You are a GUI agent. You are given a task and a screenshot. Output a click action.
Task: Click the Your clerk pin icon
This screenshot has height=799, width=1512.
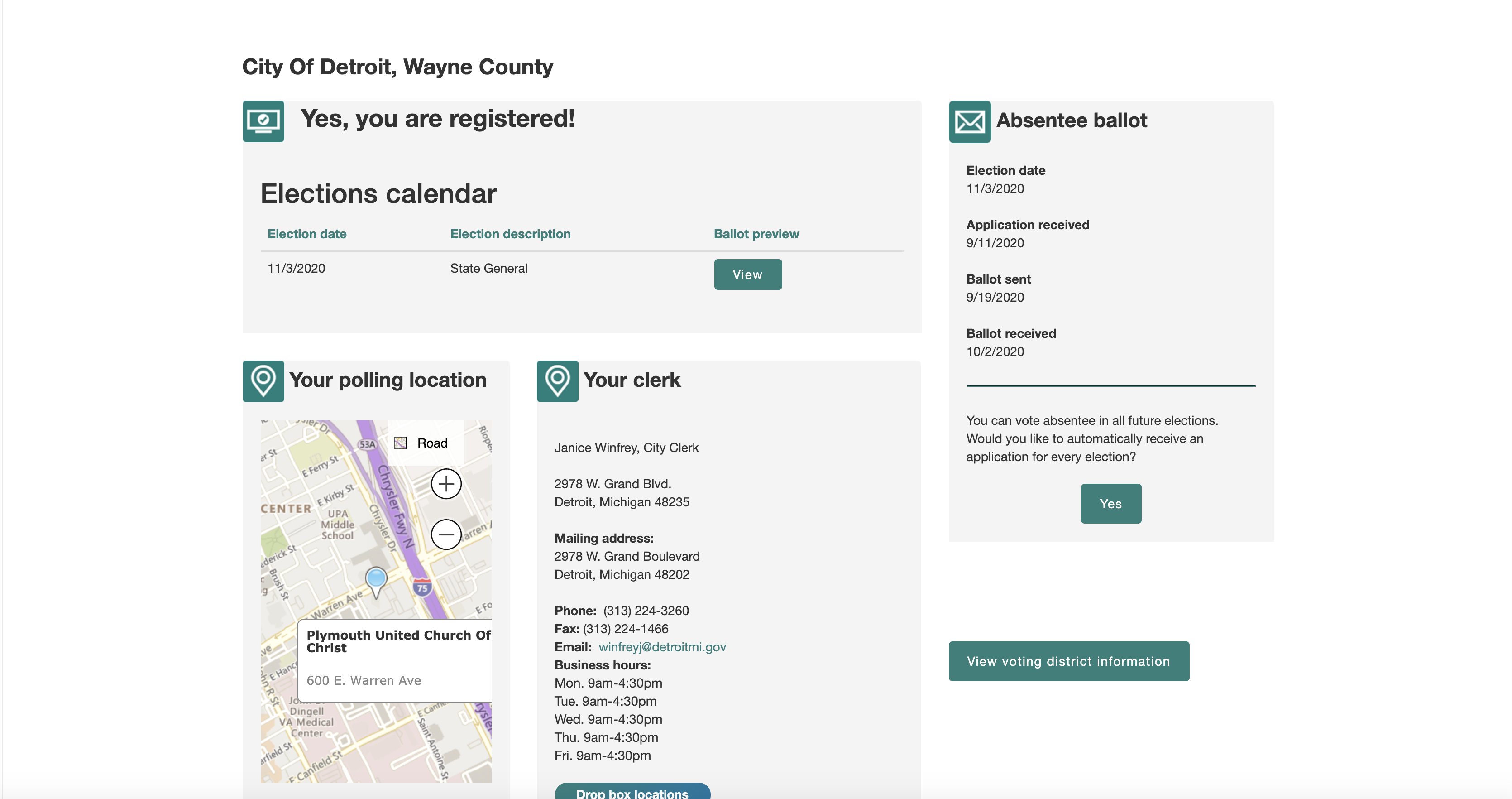(x=557, y=380)
